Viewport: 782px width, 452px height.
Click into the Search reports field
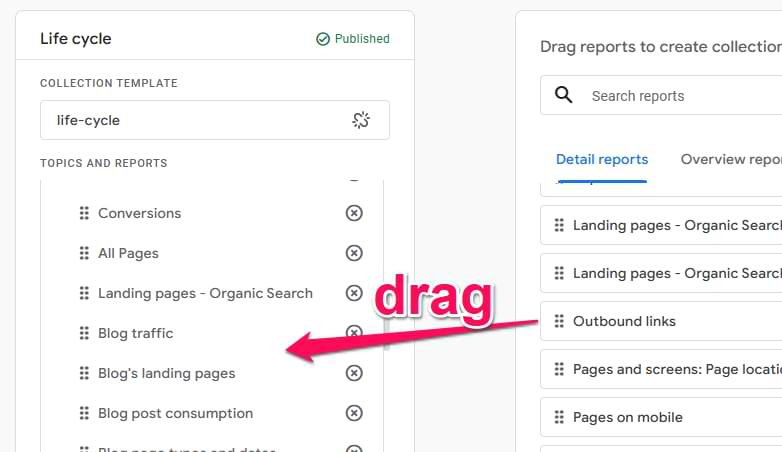pyautogui.click(x=680, y=96)
